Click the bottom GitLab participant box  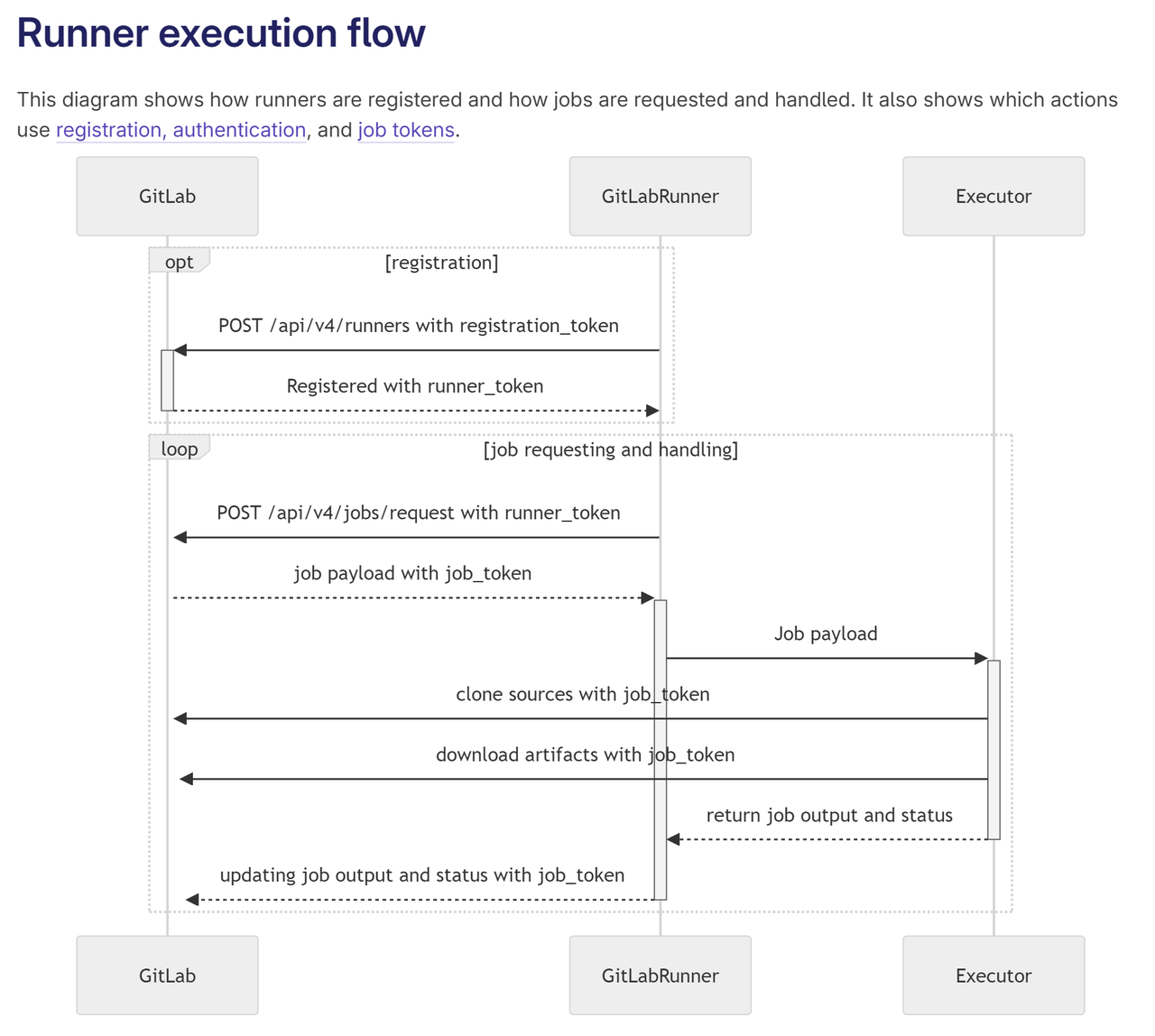pos(167,976)
